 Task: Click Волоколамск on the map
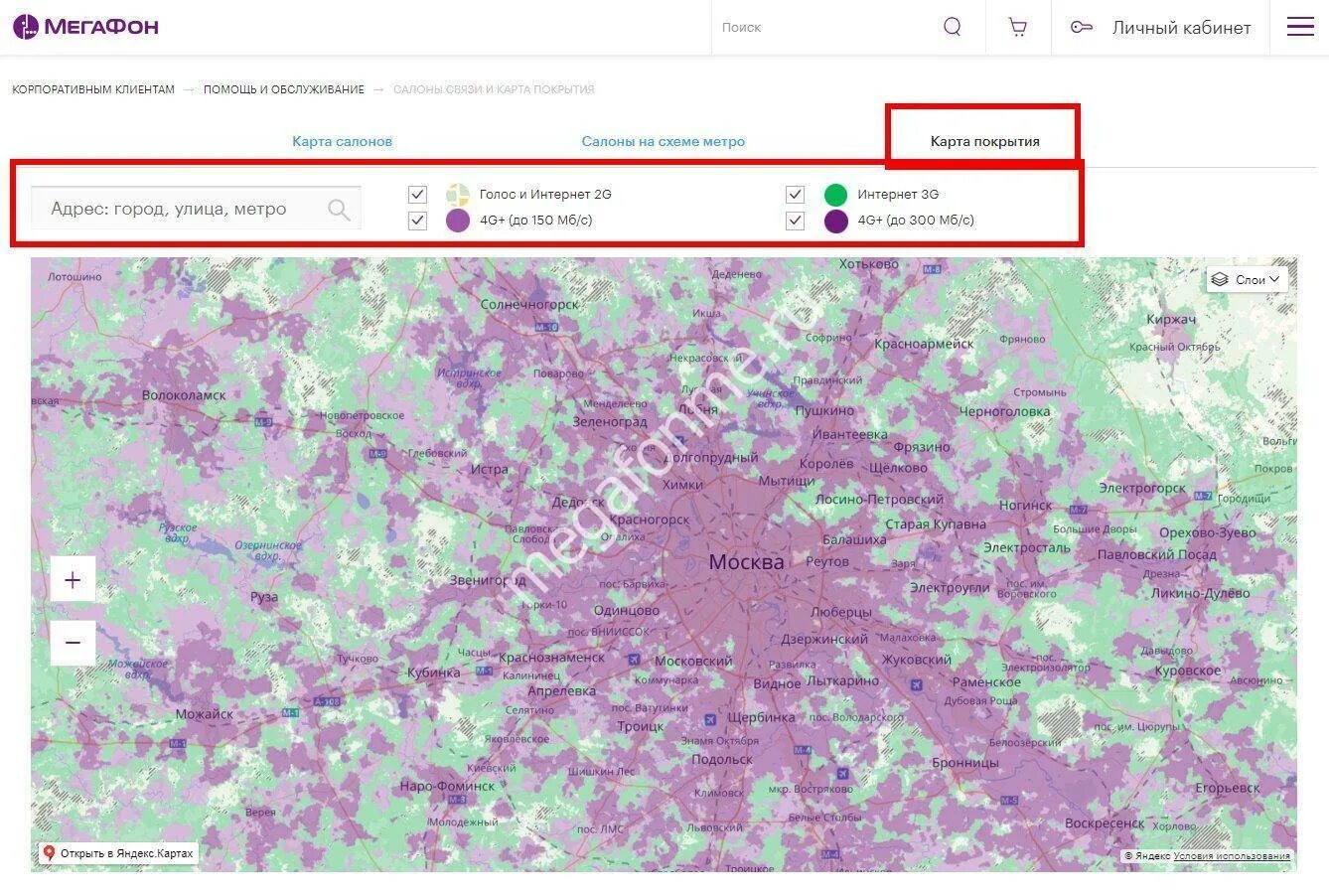184,395
